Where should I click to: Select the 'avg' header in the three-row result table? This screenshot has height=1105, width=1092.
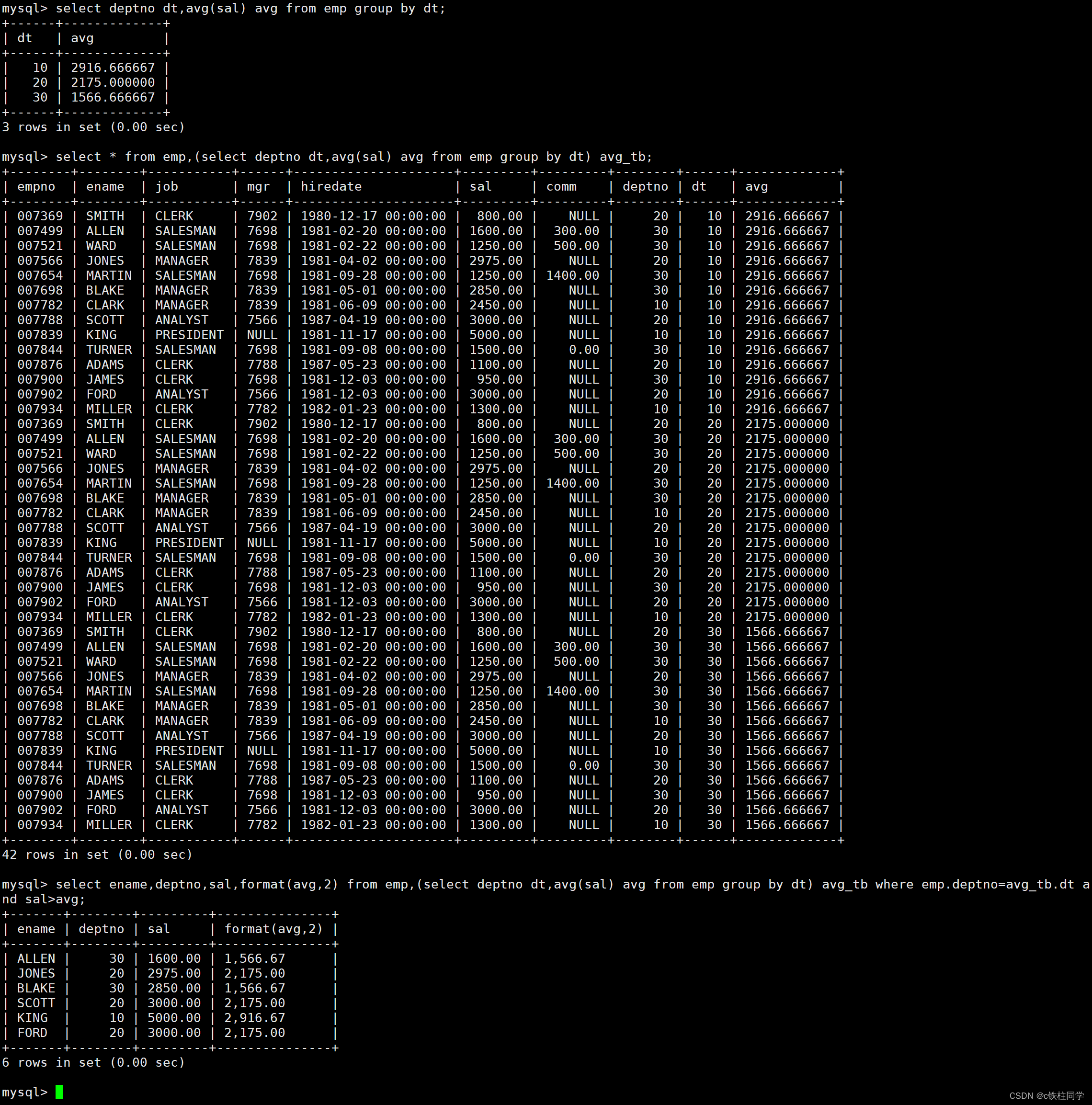[82, 38]
